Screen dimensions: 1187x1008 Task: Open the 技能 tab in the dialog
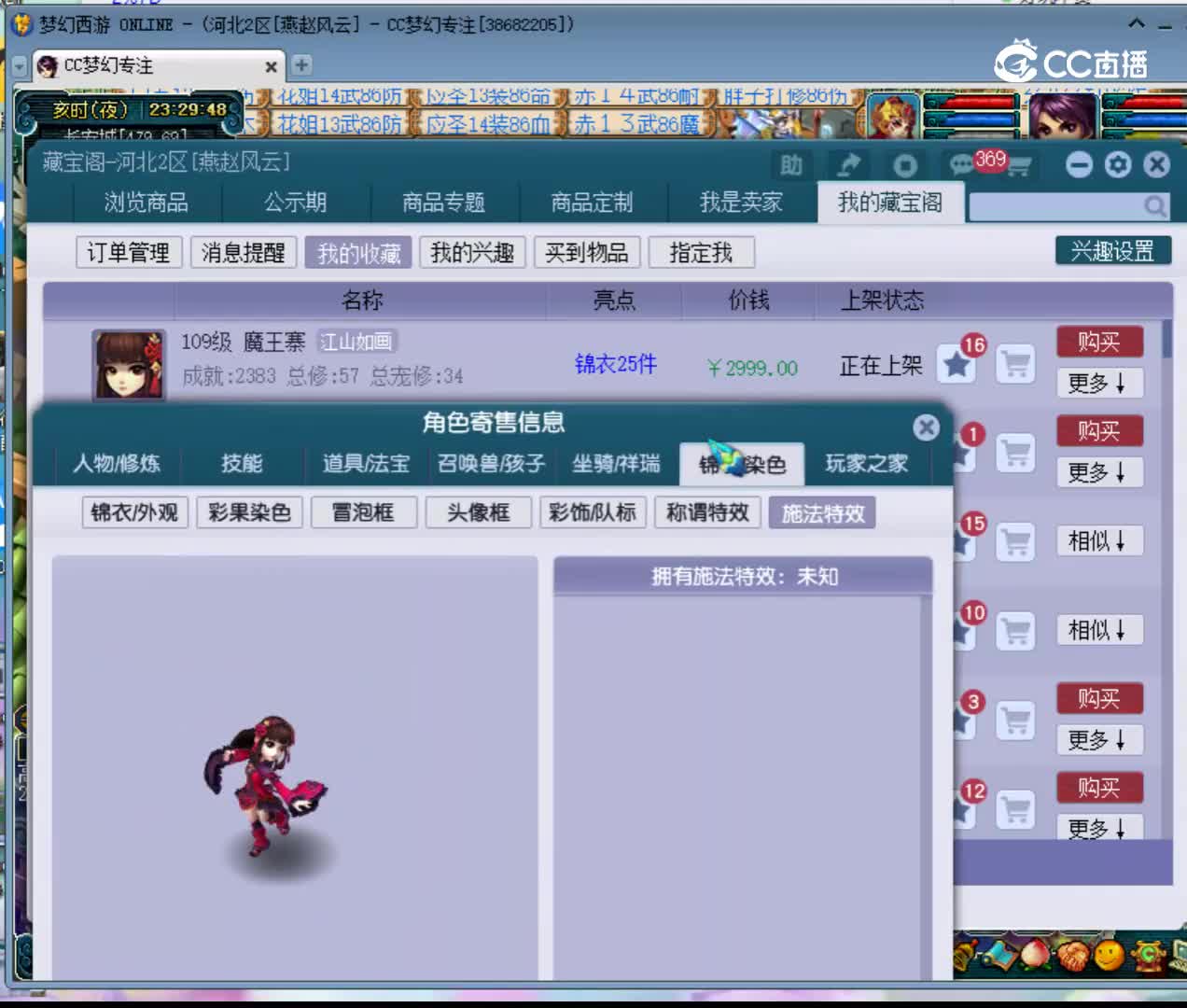[x=242, y=464]
